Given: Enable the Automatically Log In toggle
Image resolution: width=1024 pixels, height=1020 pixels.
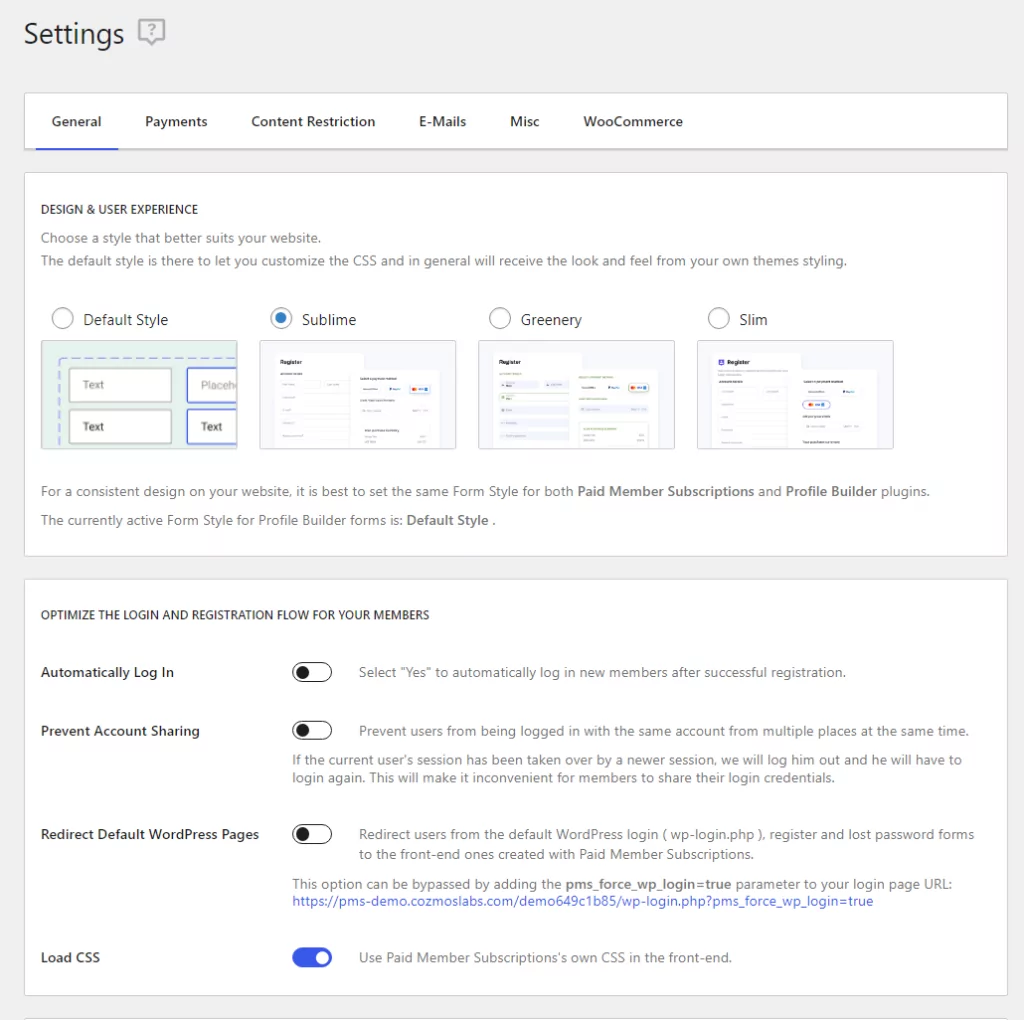Looking at the screenshot, I should tap(312, 672).
